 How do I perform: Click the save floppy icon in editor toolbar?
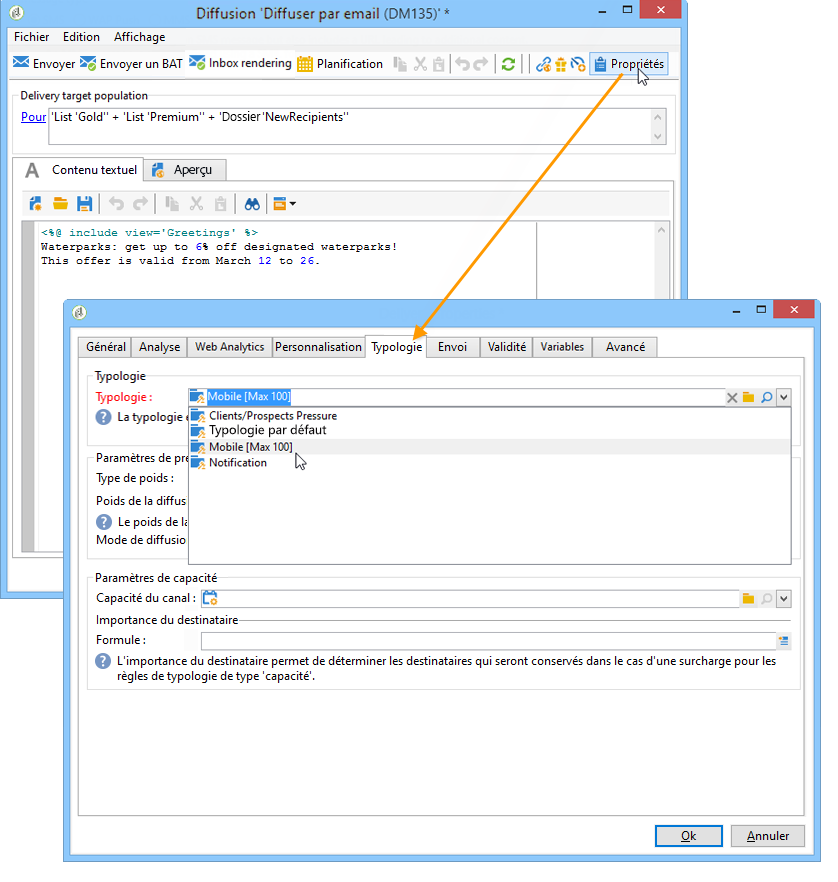coord(84,204)
